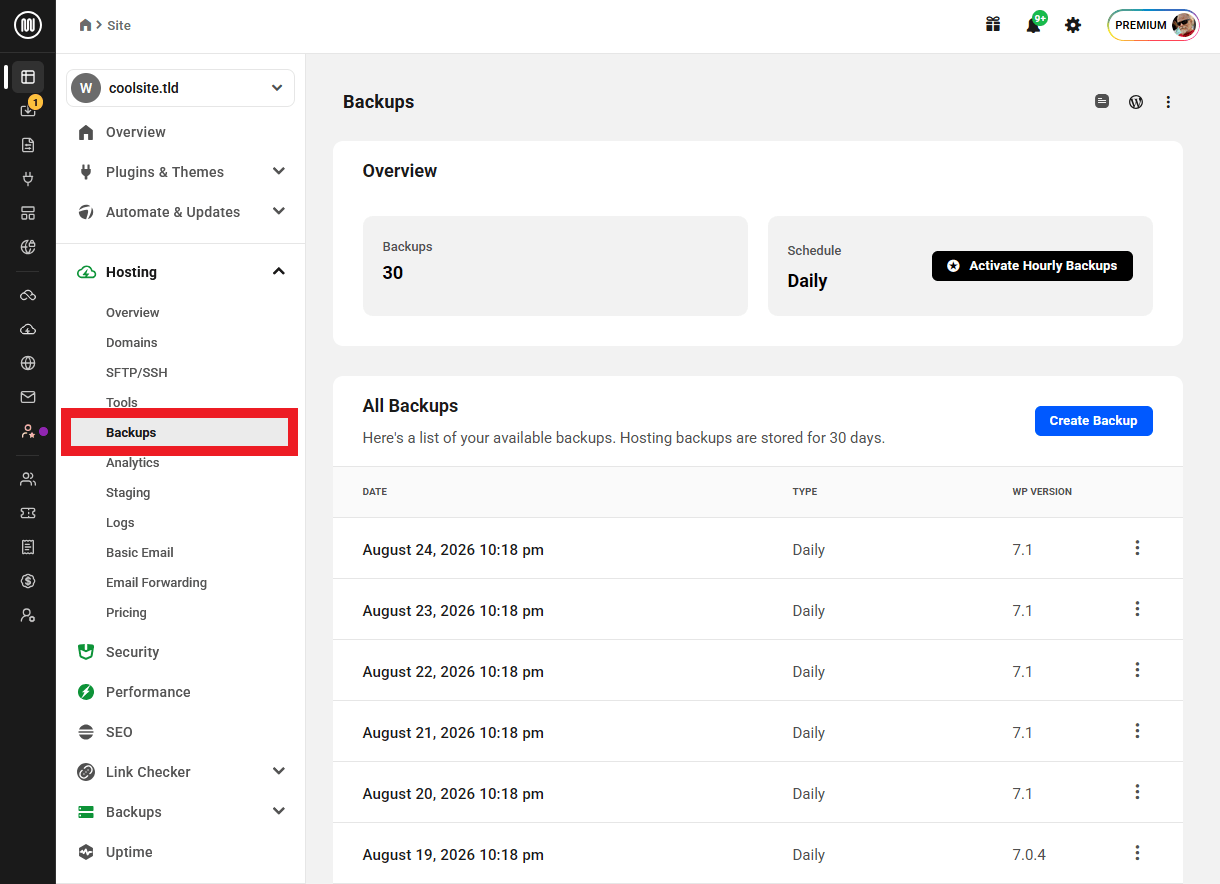The width and height of the screenshot is (1220, 884).
Task: Click the Create Backup button
Action: (1094, 421)
